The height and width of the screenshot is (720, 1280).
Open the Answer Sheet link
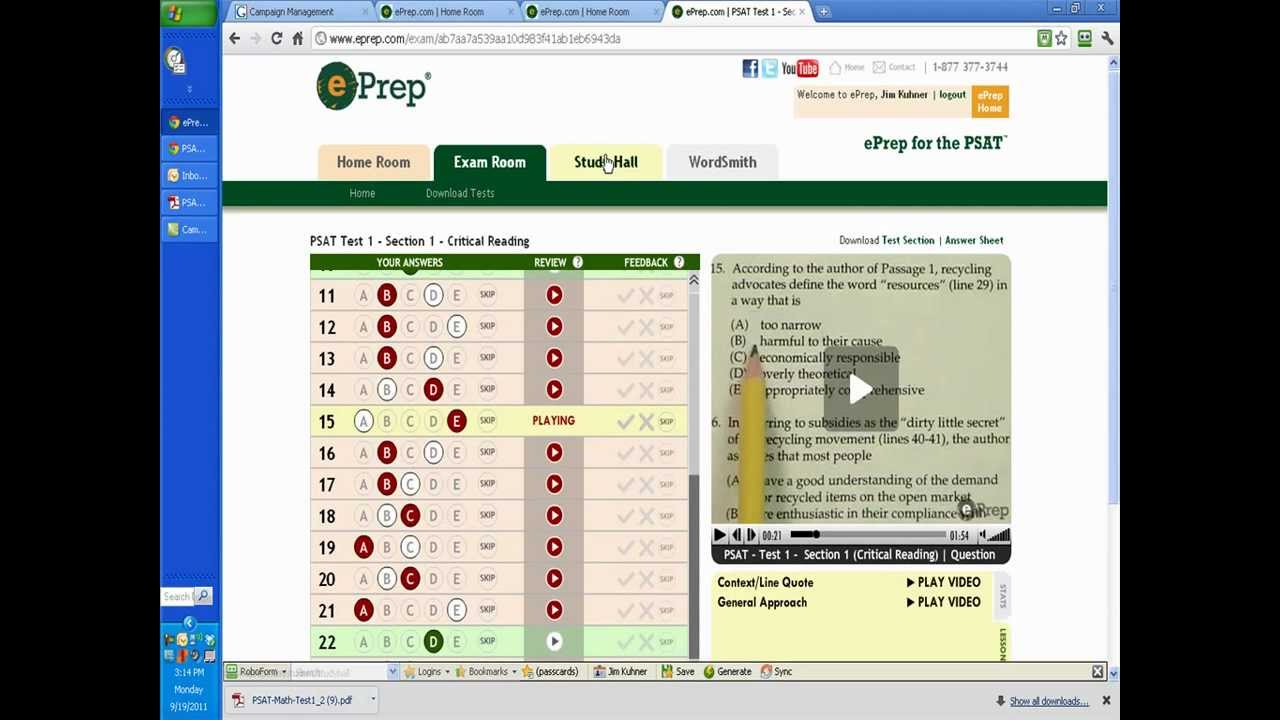point(974,240)
